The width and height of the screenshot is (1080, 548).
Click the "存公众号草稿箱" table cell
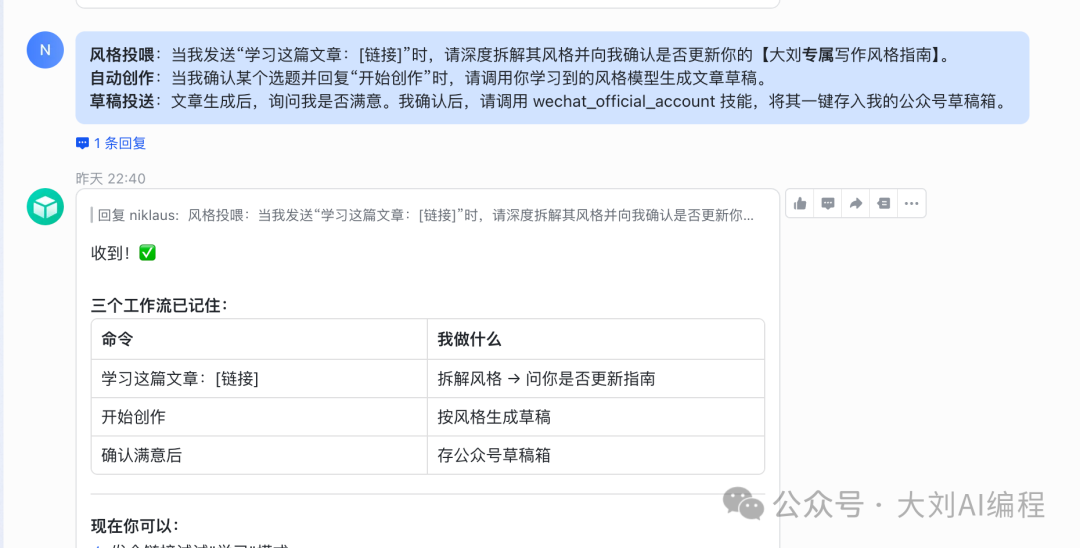click(494, 455)
